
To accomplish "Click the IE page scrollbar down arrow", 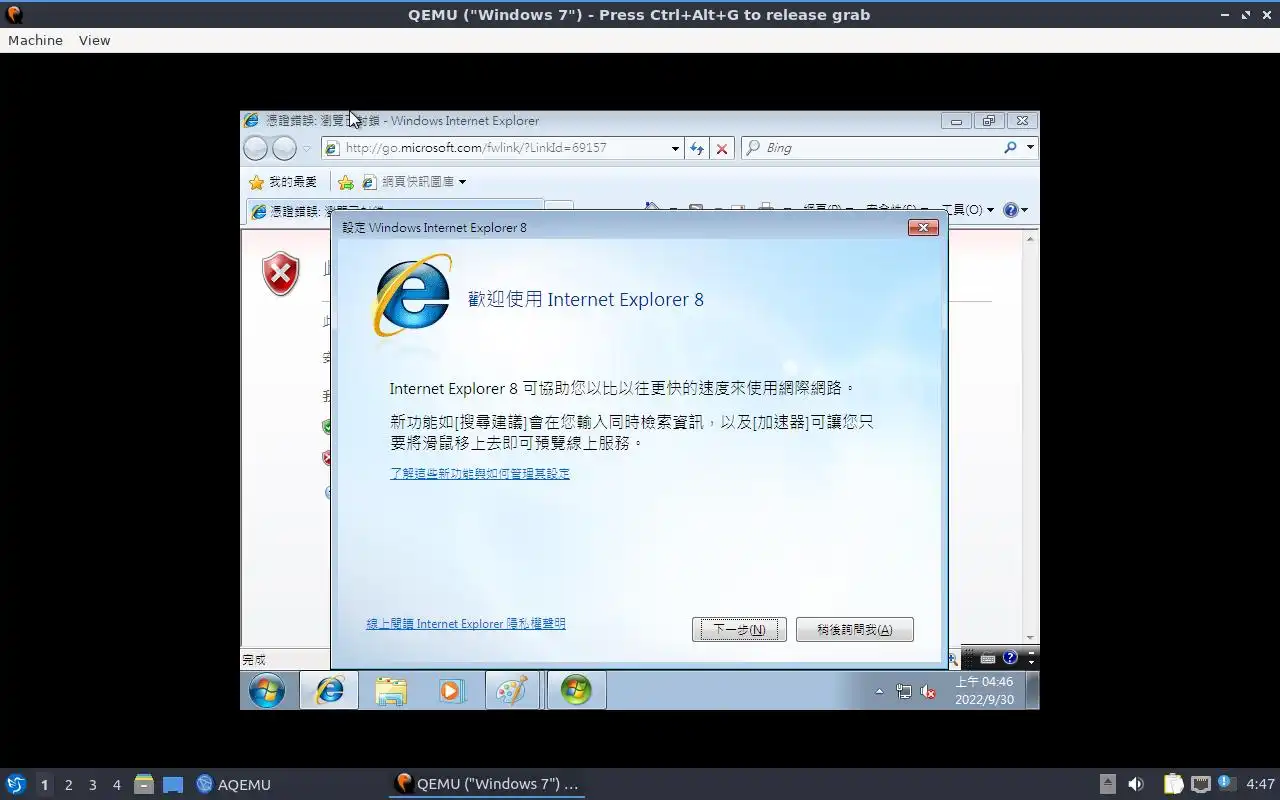I will (x=1031, y=638).
